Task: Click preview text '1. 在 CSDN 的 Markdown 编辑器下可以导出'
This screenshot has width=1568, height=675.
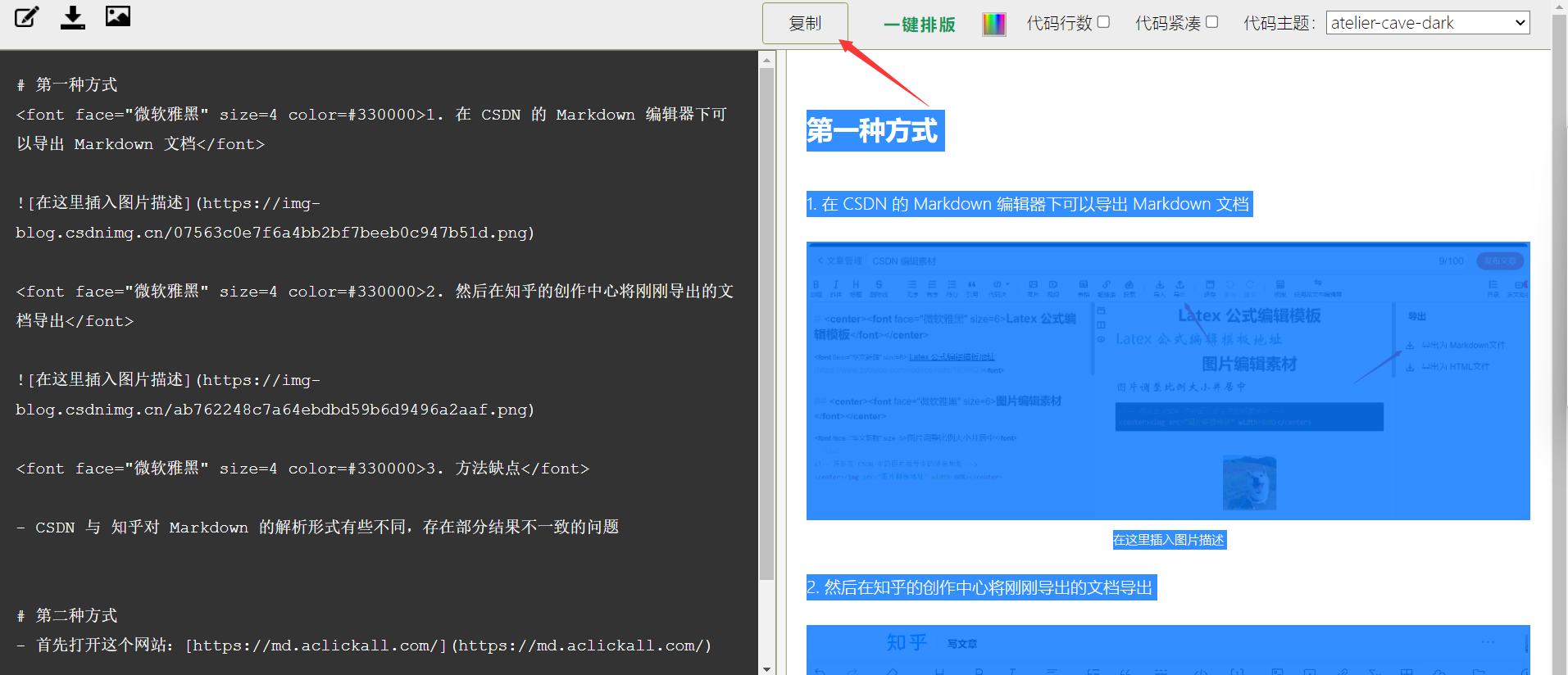Action: point(1029,204)
